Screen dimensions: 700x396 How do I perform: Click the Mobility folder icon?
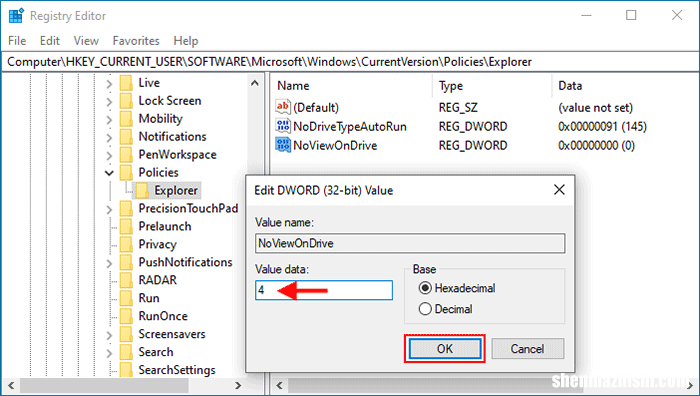click(x=126, y=119)
